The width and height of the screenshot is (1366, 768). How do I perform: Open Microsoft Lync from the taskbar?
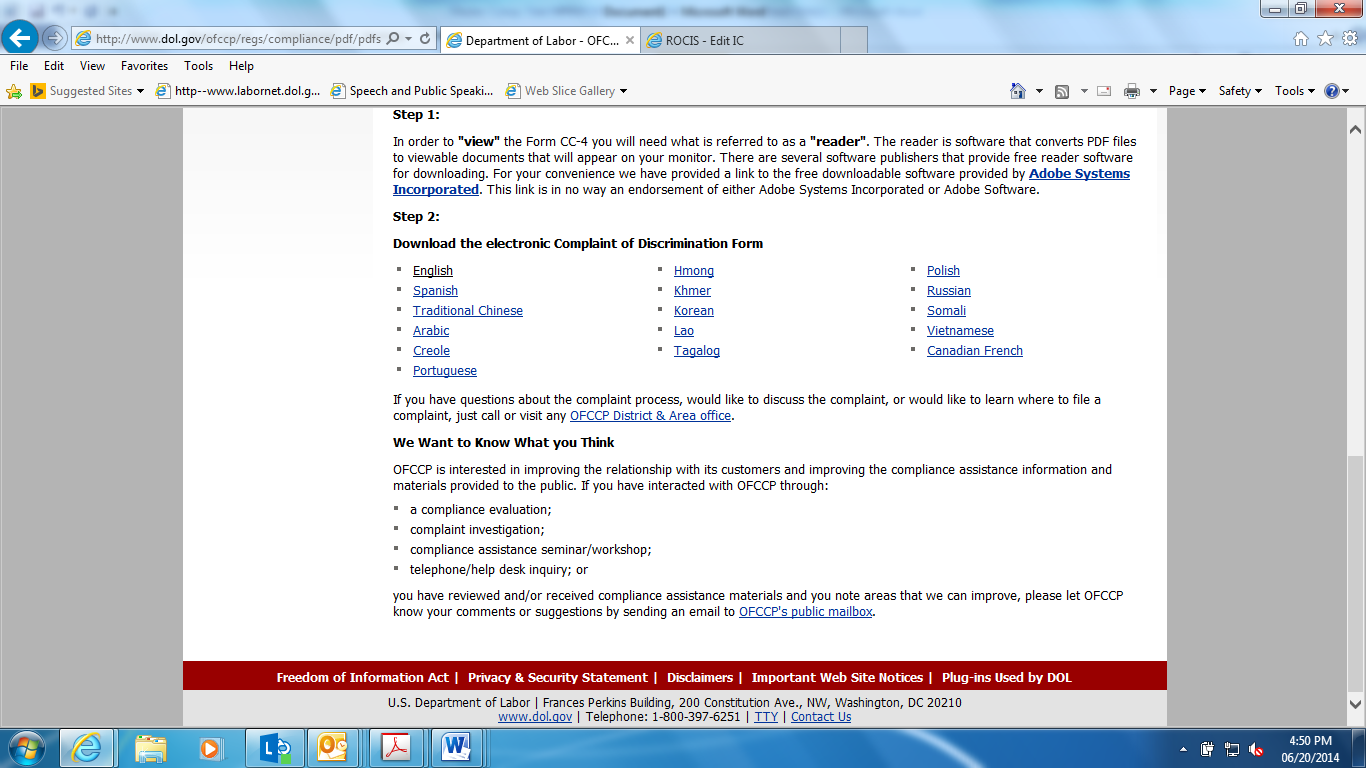click(x=274, y=748)
